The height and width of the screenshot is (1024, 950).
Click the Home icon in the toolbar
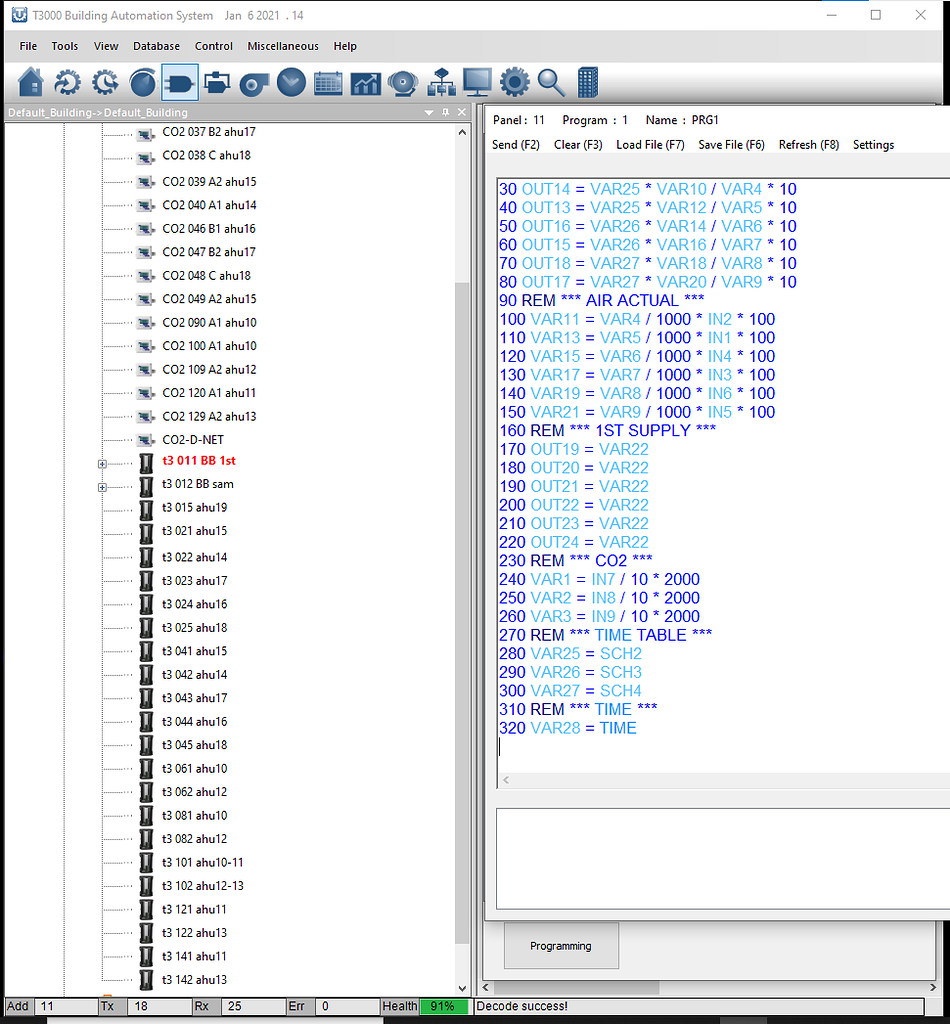(x=31, y=83)
